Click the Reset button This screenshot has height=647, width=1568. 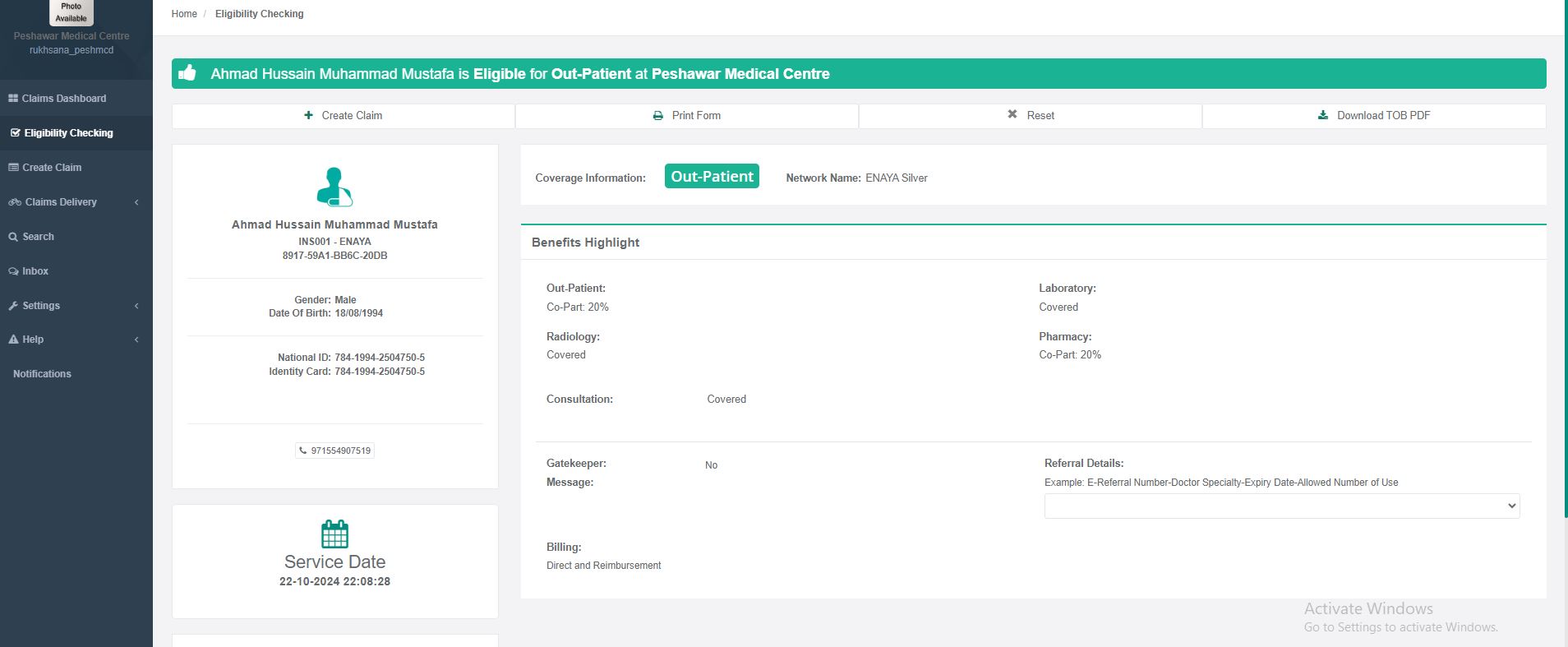[x=1030, y=116]
